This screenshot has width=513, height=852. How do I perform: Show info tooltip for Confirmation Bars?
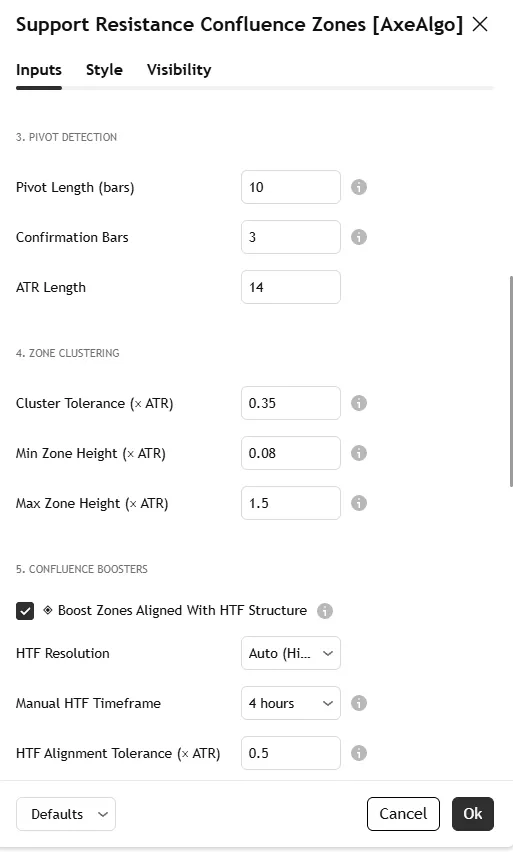tap(359, 237)
